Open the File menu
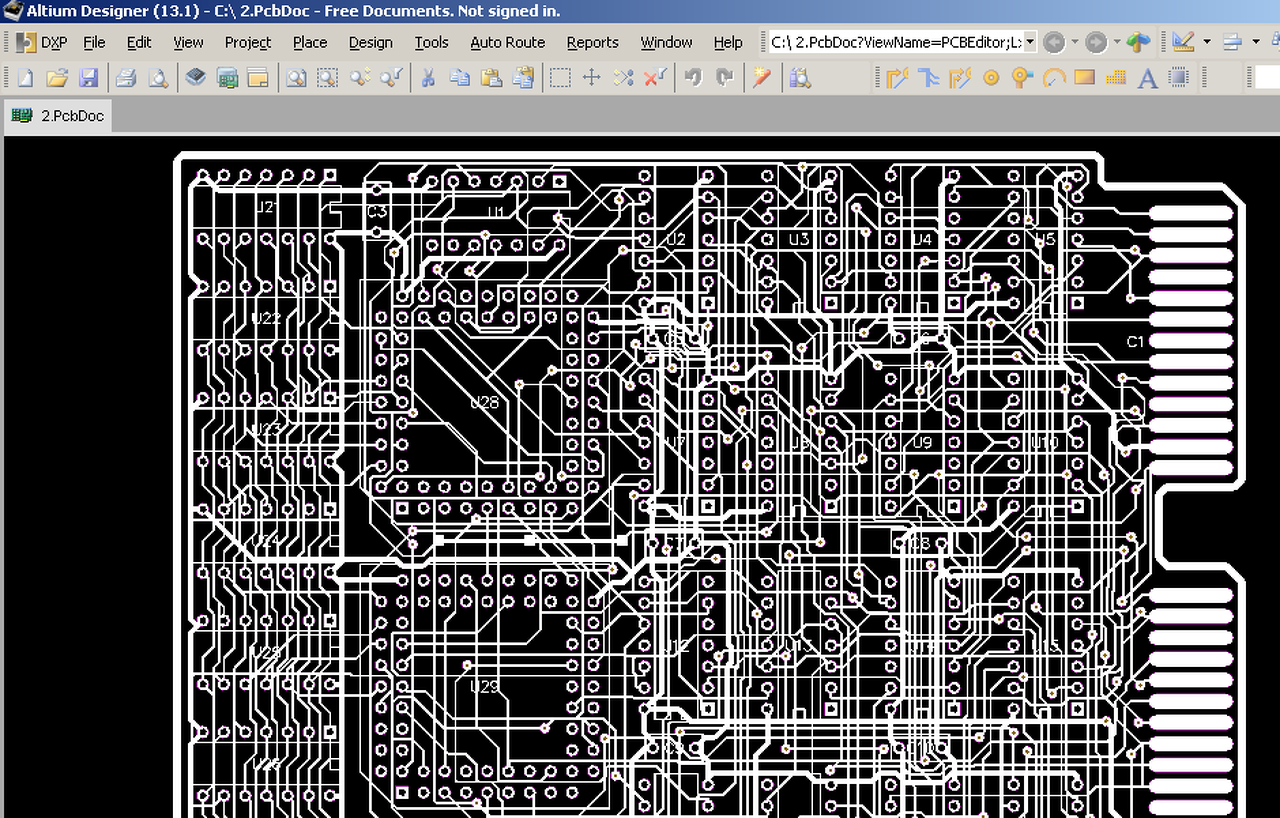The width and height of the screenshot is (1280, 818). click(94, 42)
